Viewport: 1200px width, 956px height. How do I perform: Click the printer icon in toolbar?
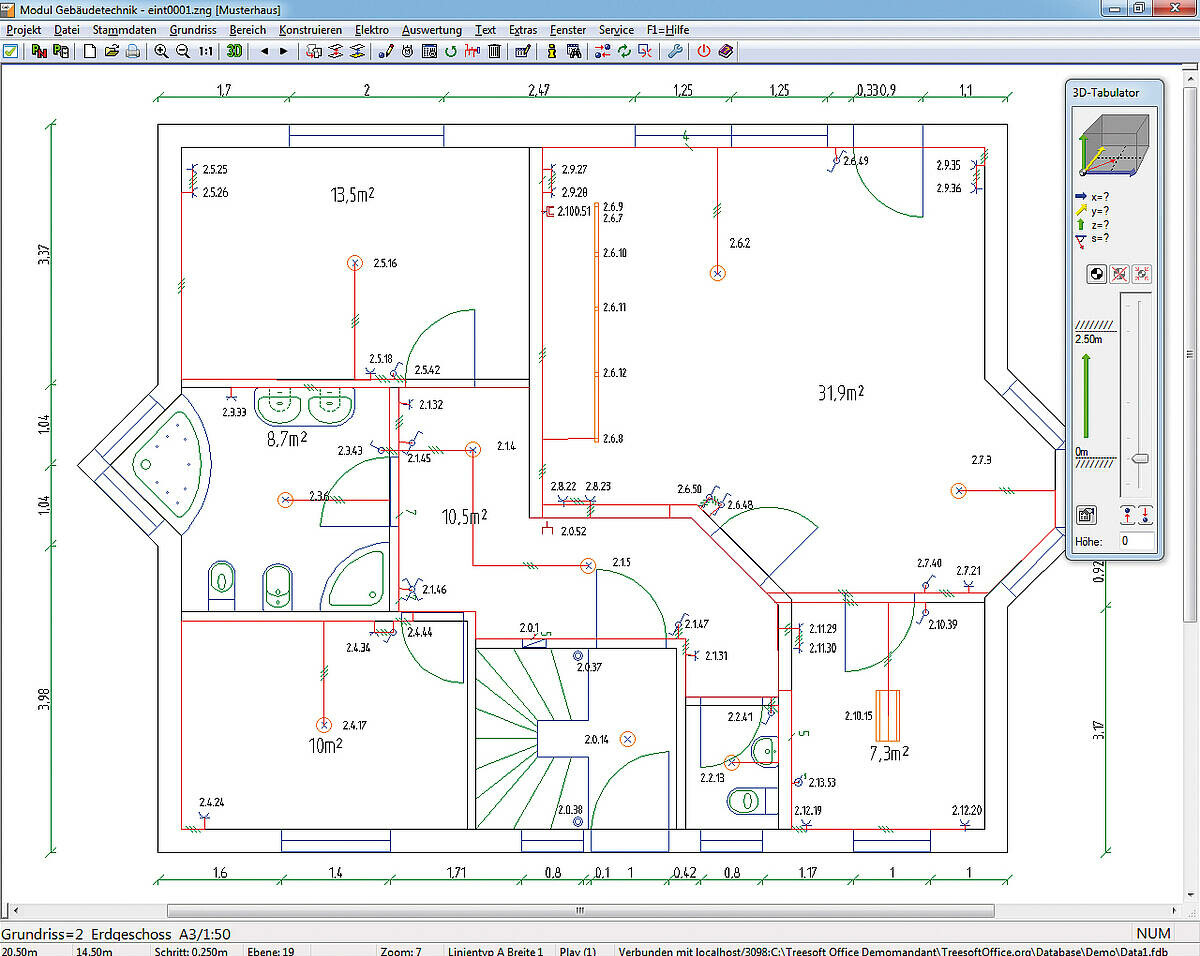click(132, 51)
